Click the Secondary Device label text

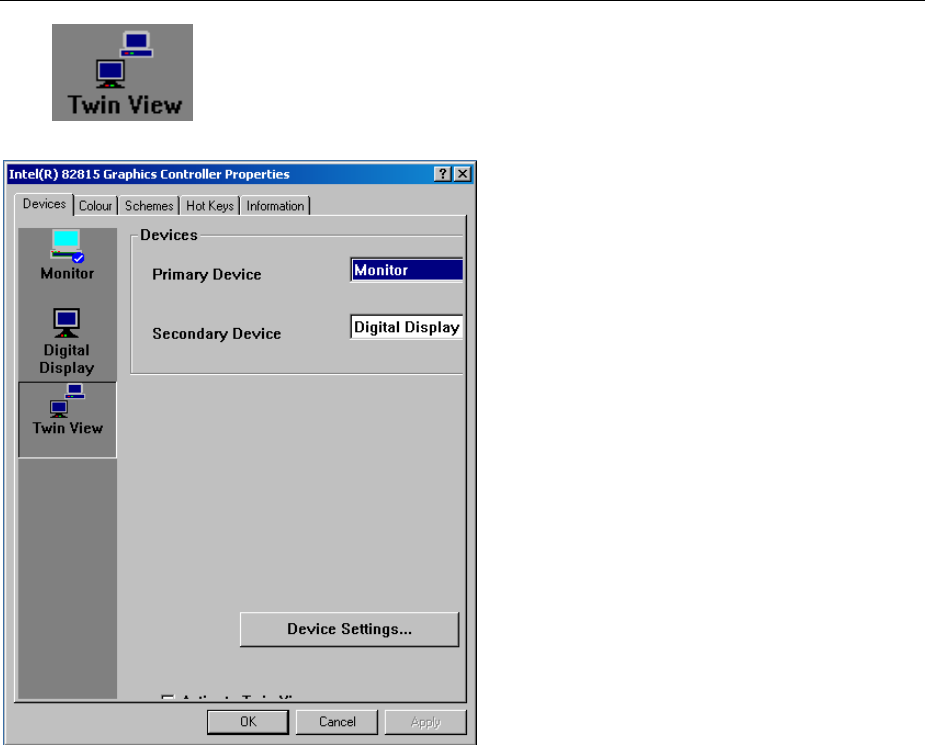pyautogui.click(x=217, y=334)
